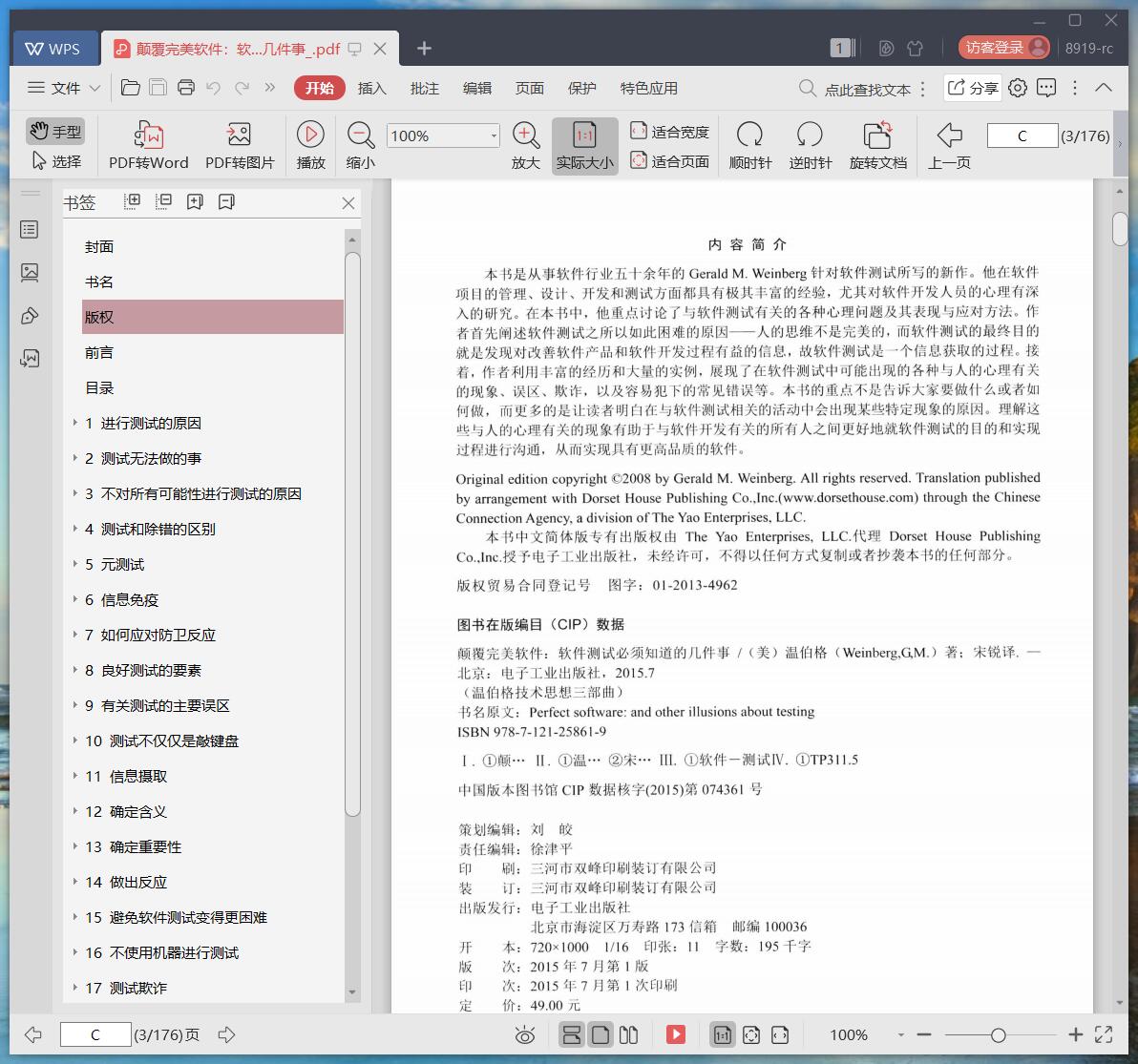This screenshot has height=1064, width=1138.
Task: Open the 插入 ribbon tab
Action: point(371,88)
